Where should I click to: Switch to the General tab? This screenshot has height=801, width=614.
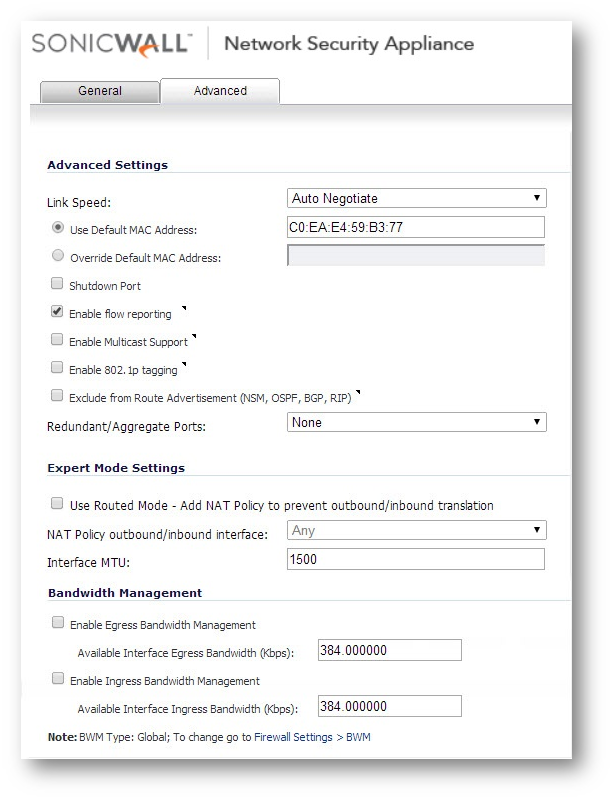pyautogui.click(x=100, y=91)
